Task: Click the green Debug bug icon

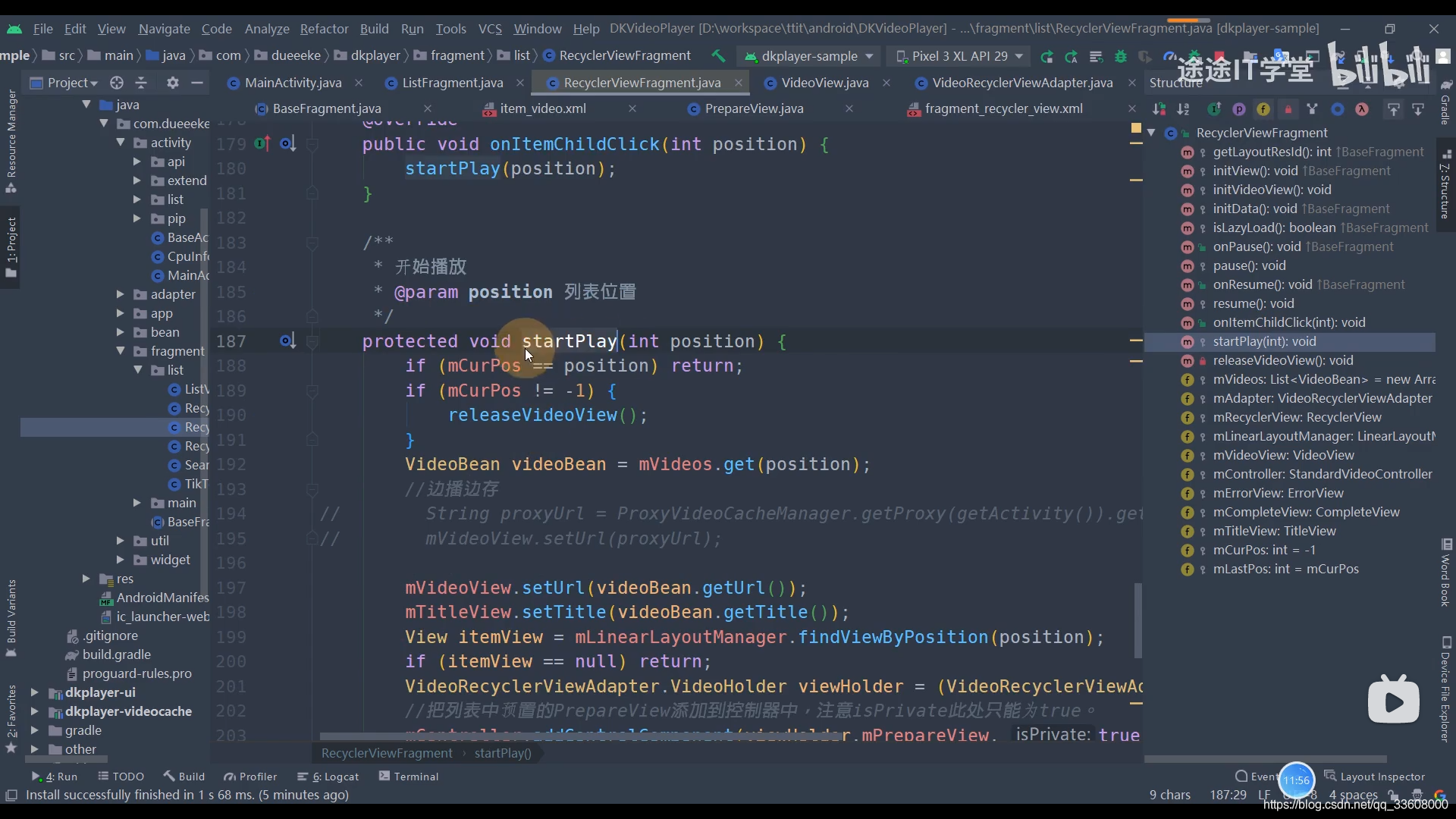Action: [1121, 56]
